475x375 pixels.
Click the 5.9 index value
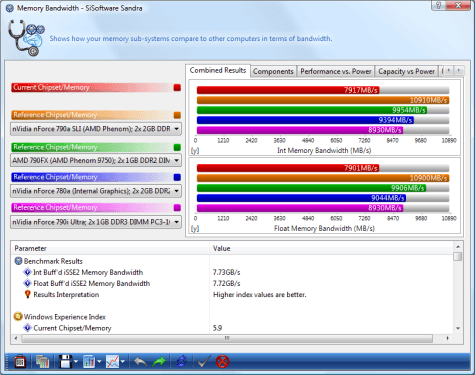[x=217, y=328]
